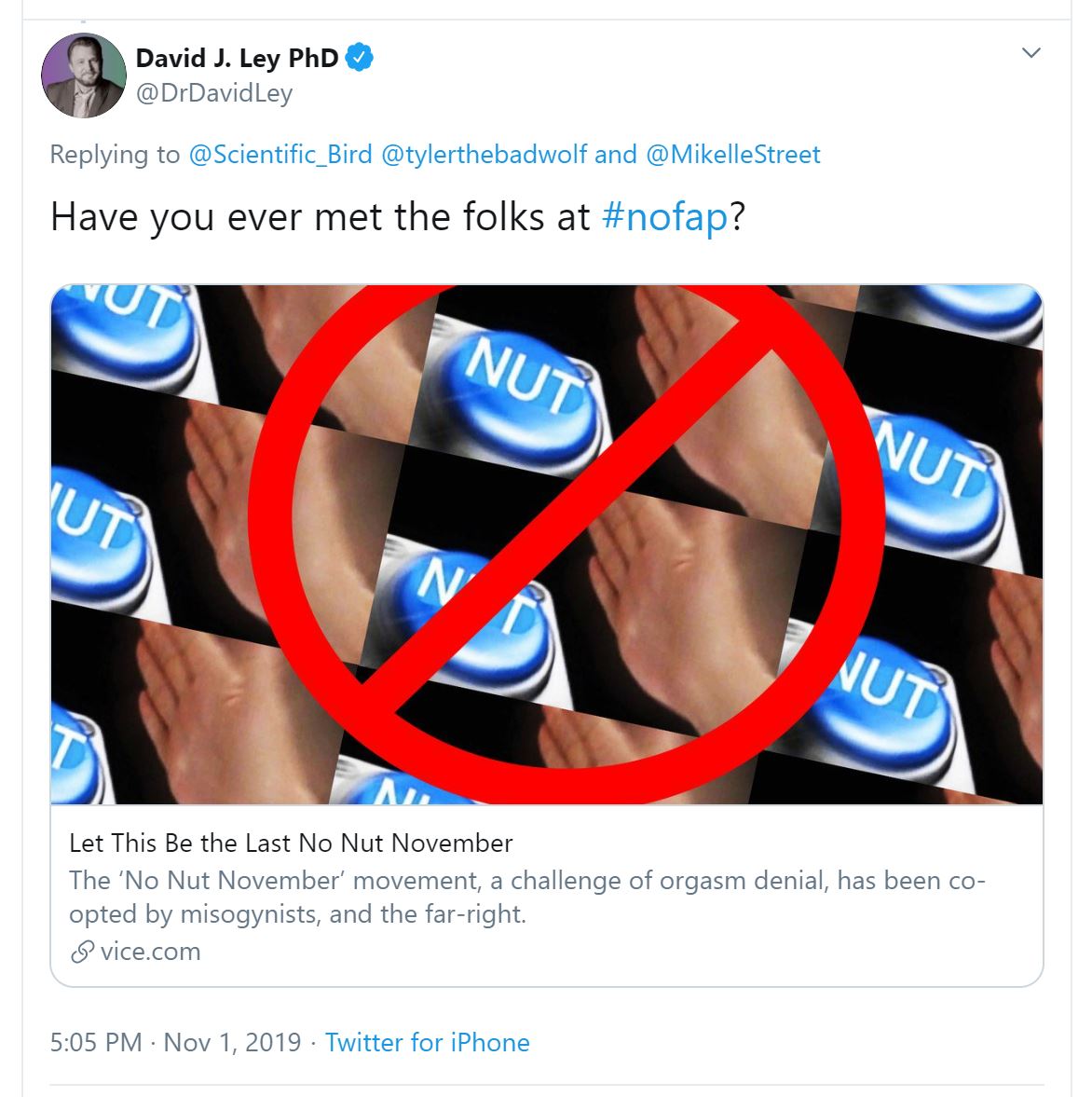Open David J. Ley PhD display name
Screen dimensions: 1092x1097
(237, 58)
